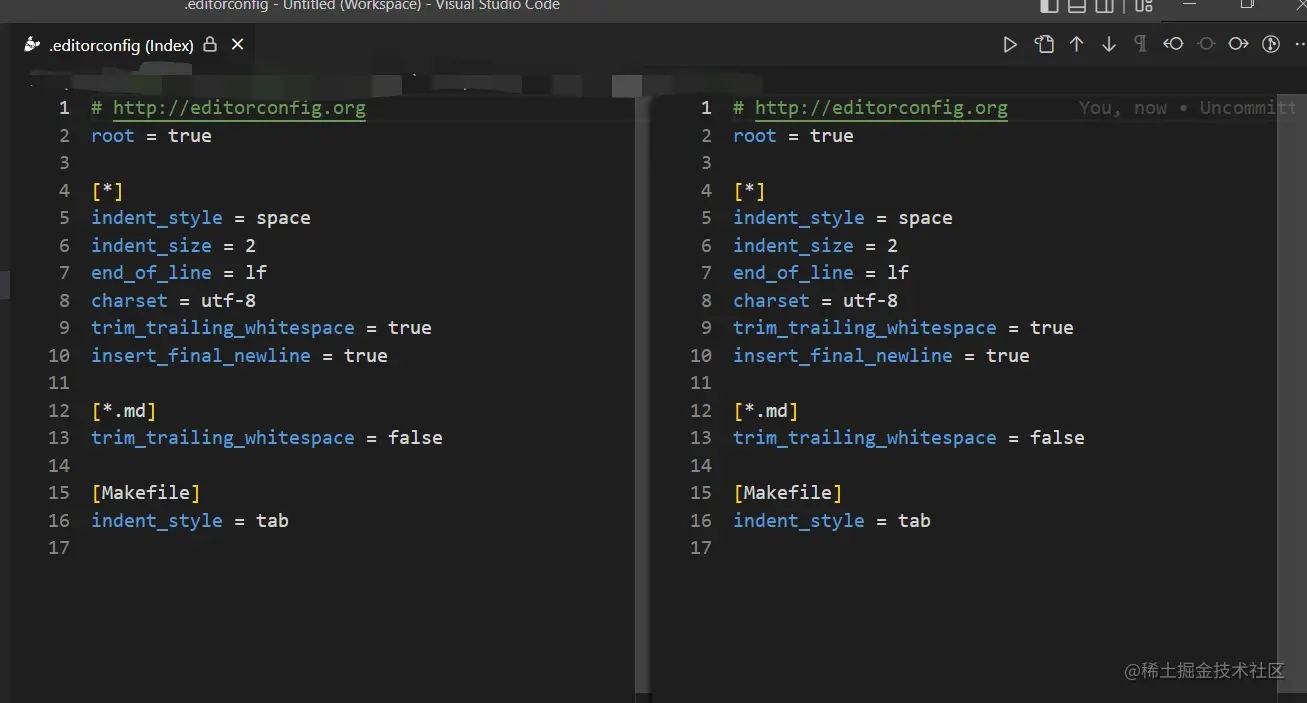The image size is (1307, 703).
Task: Open Customize Layout icon in title bar
Action: point(1143,5)
